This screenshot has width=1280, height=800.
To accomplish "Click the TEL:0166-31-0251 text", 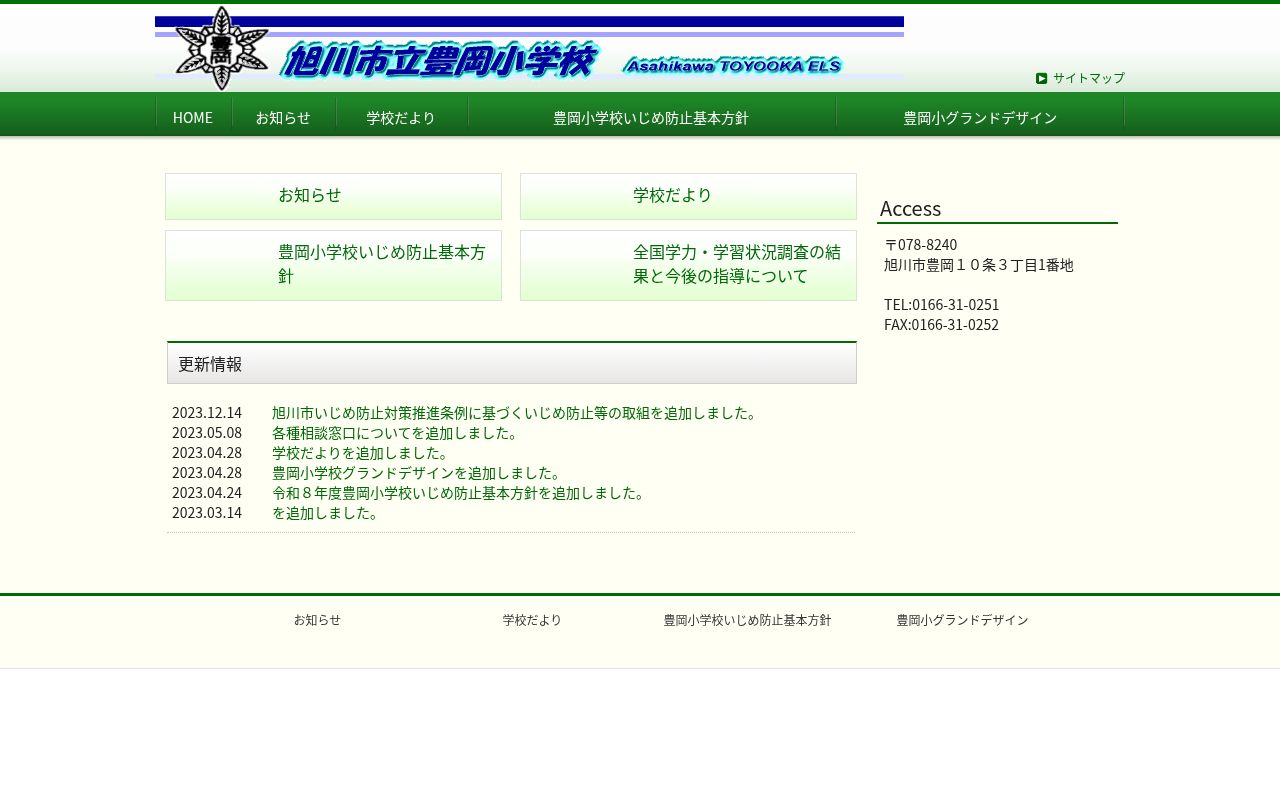I will [941, 305].
